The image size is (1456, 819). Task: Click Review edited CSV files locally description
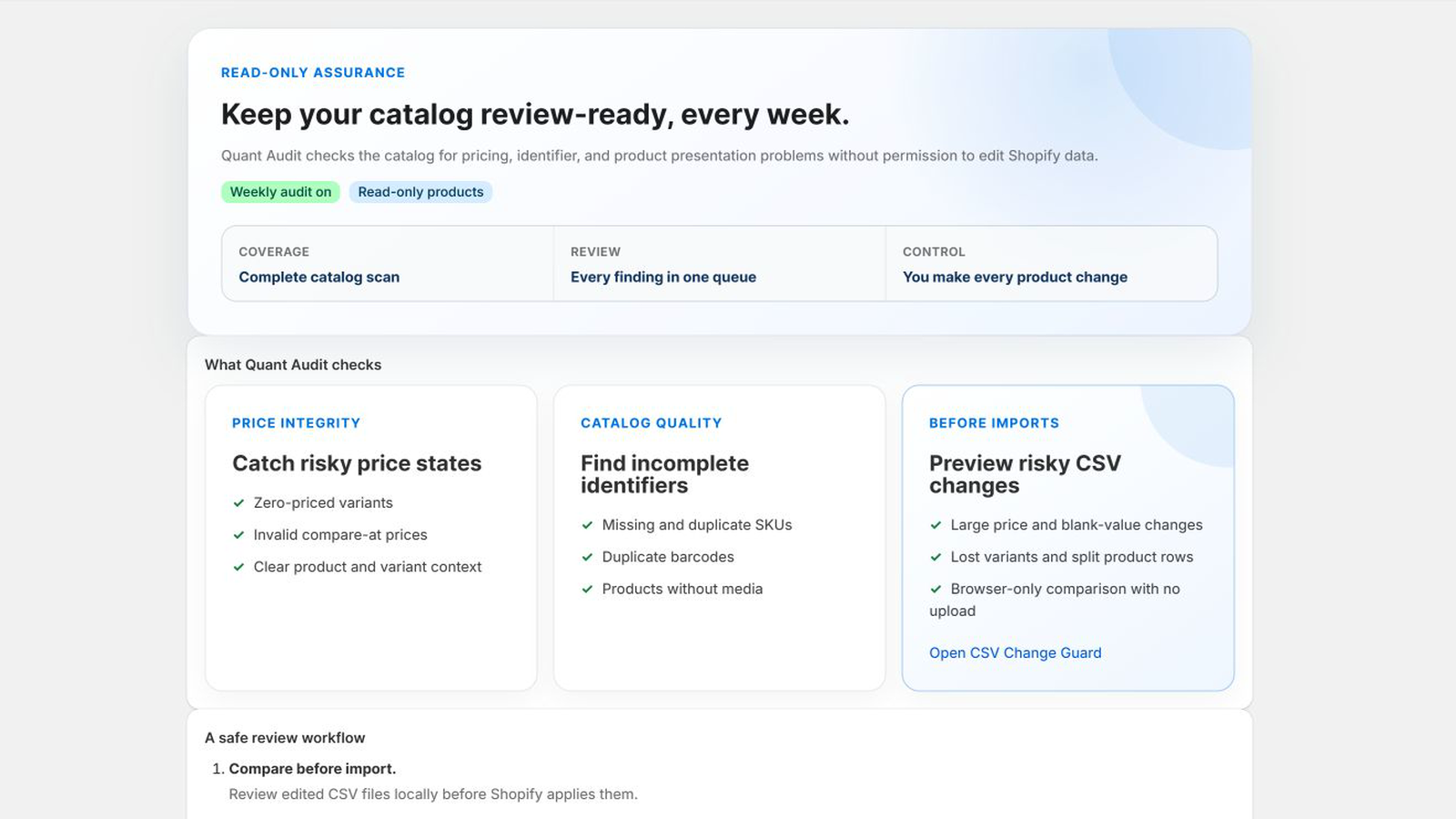click(x=433, y=794)
